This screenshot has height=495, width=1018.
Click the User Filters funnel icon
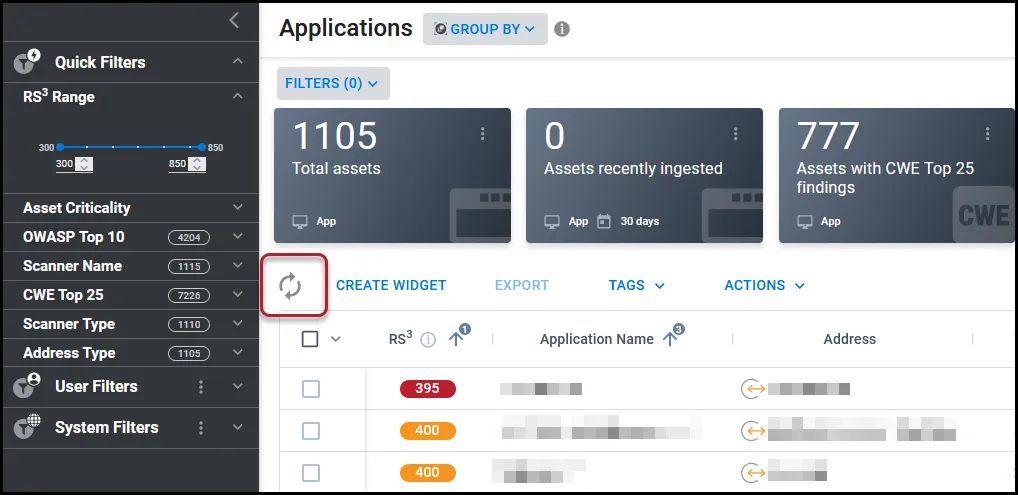click(27, 386)
